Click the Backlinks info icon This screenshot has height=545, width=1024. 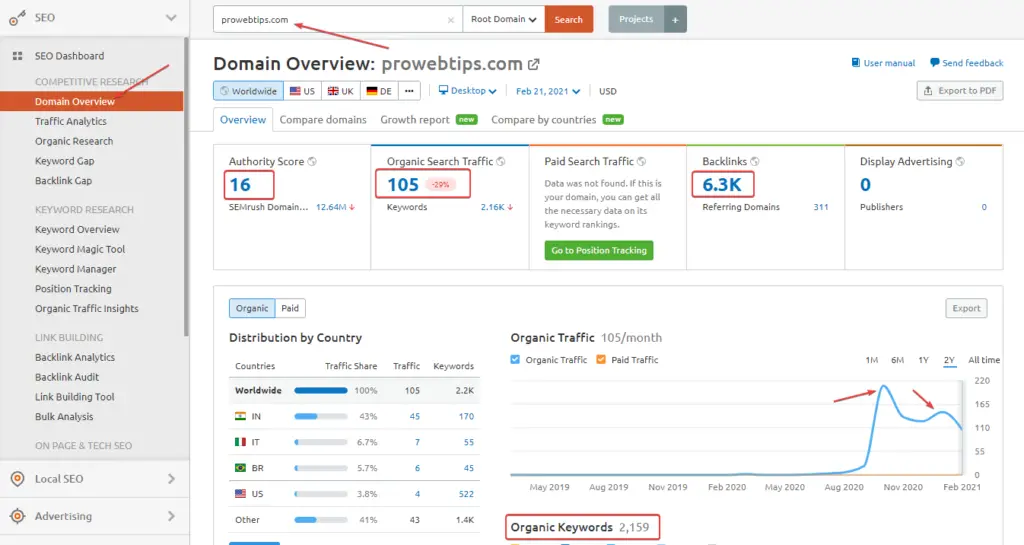(x=754, y=161)
